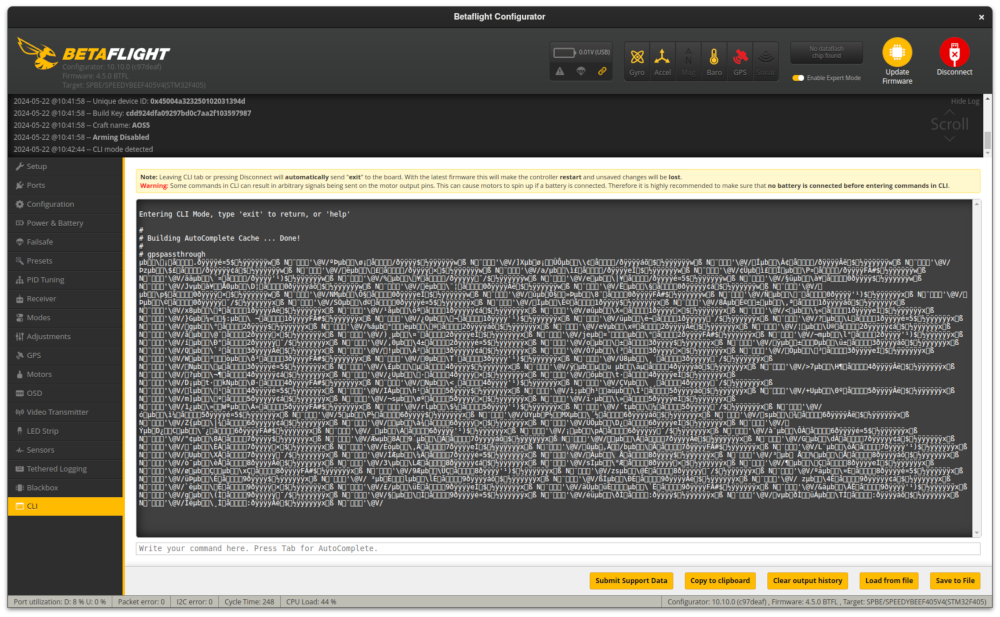Open Adjustments via its sliders icon
This screenshot has width=1000, height=617.
pos(20,337)
